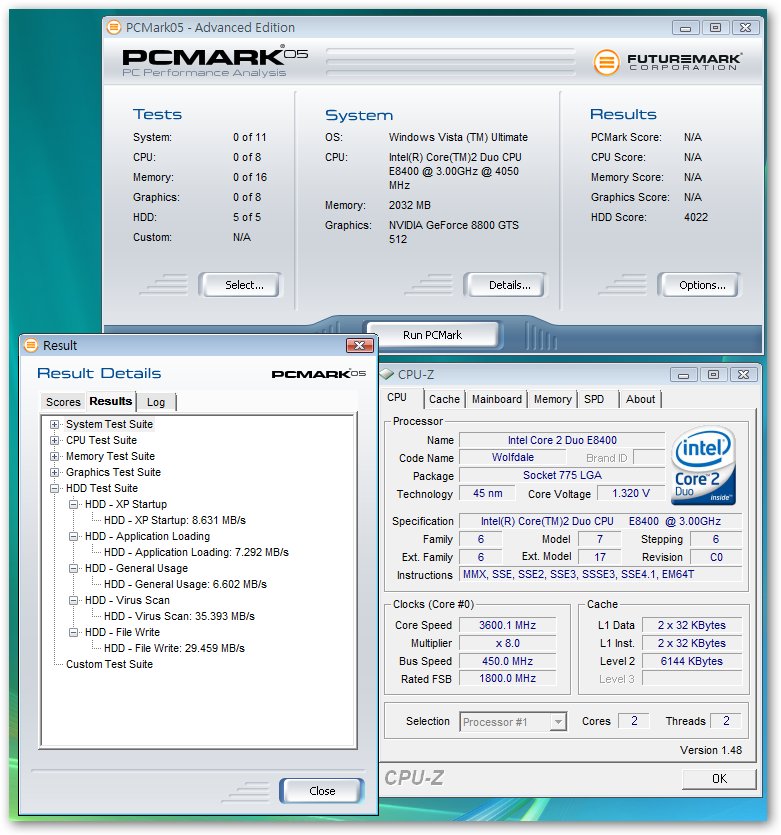Click the Bus Speed value '450.0 MHz'
Viewport: 781px width, 835px height.
507,661
